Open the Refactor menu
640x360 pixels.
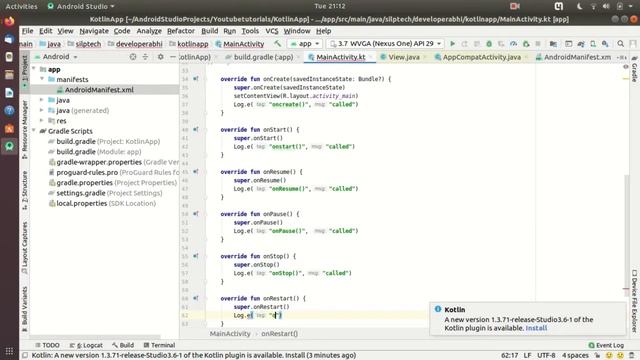[x=181, y=31]
